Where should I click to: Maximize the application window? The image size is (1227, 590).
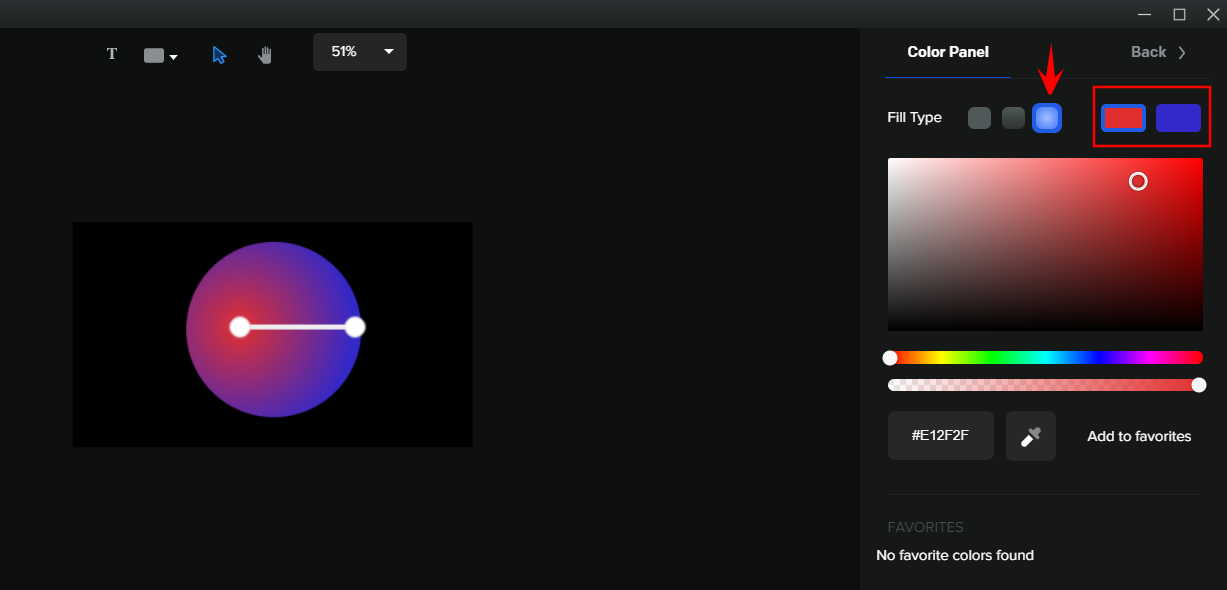[x=1179, y=14]
